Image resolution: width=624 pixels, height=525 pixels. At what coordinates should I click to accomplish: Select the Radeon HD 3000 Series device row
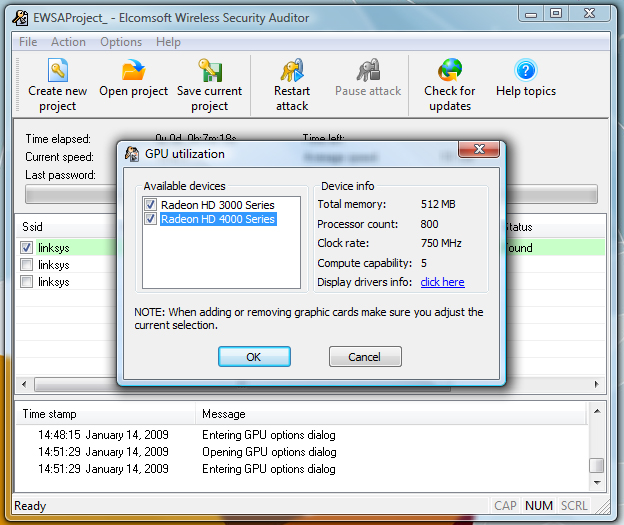[x=218, y=205]
